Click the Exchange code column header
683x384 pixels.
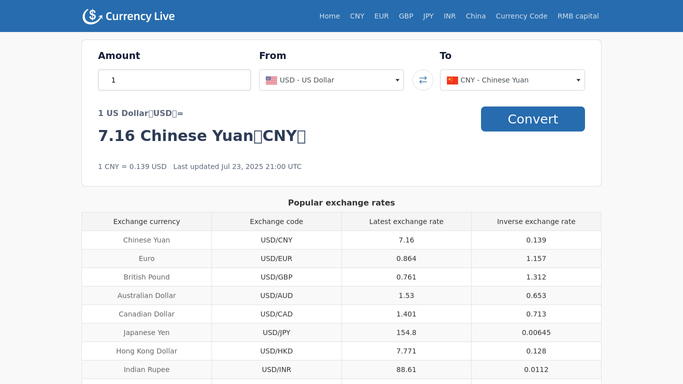(x=276, y=222)
